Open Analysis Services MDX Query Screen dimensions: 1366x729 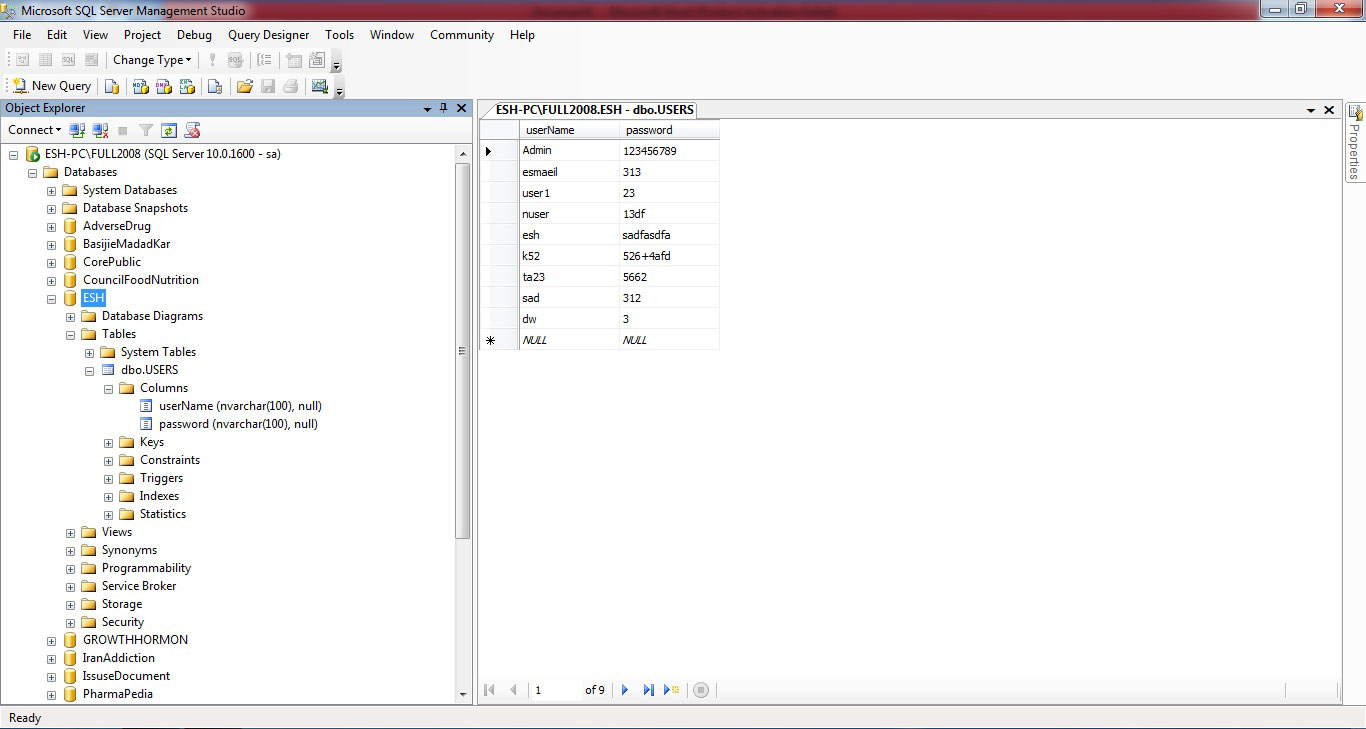pos(141,86)
